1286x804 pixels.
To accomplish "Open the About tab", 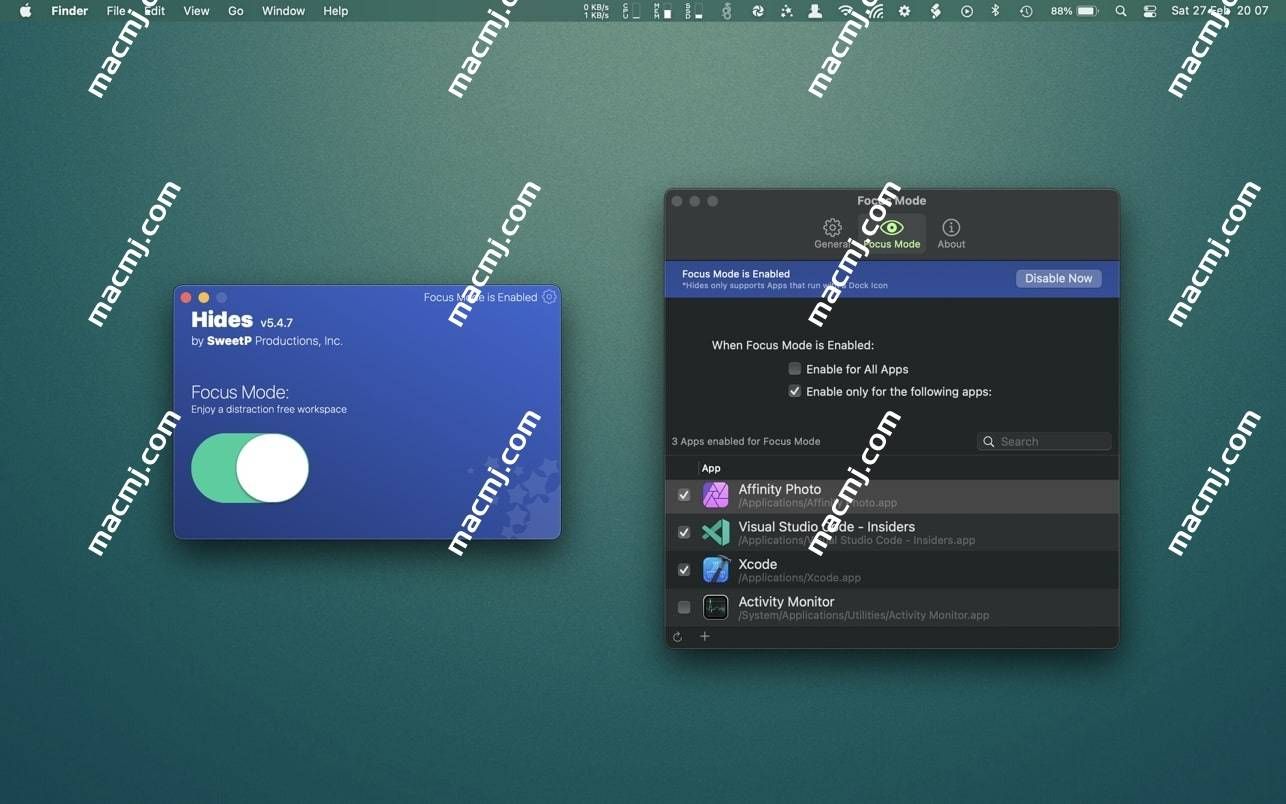I will (951, 234).
